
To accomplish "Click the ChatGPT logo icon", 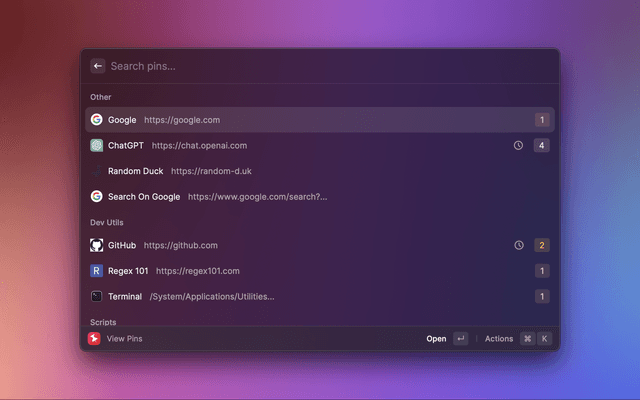I will coord(96,145).
